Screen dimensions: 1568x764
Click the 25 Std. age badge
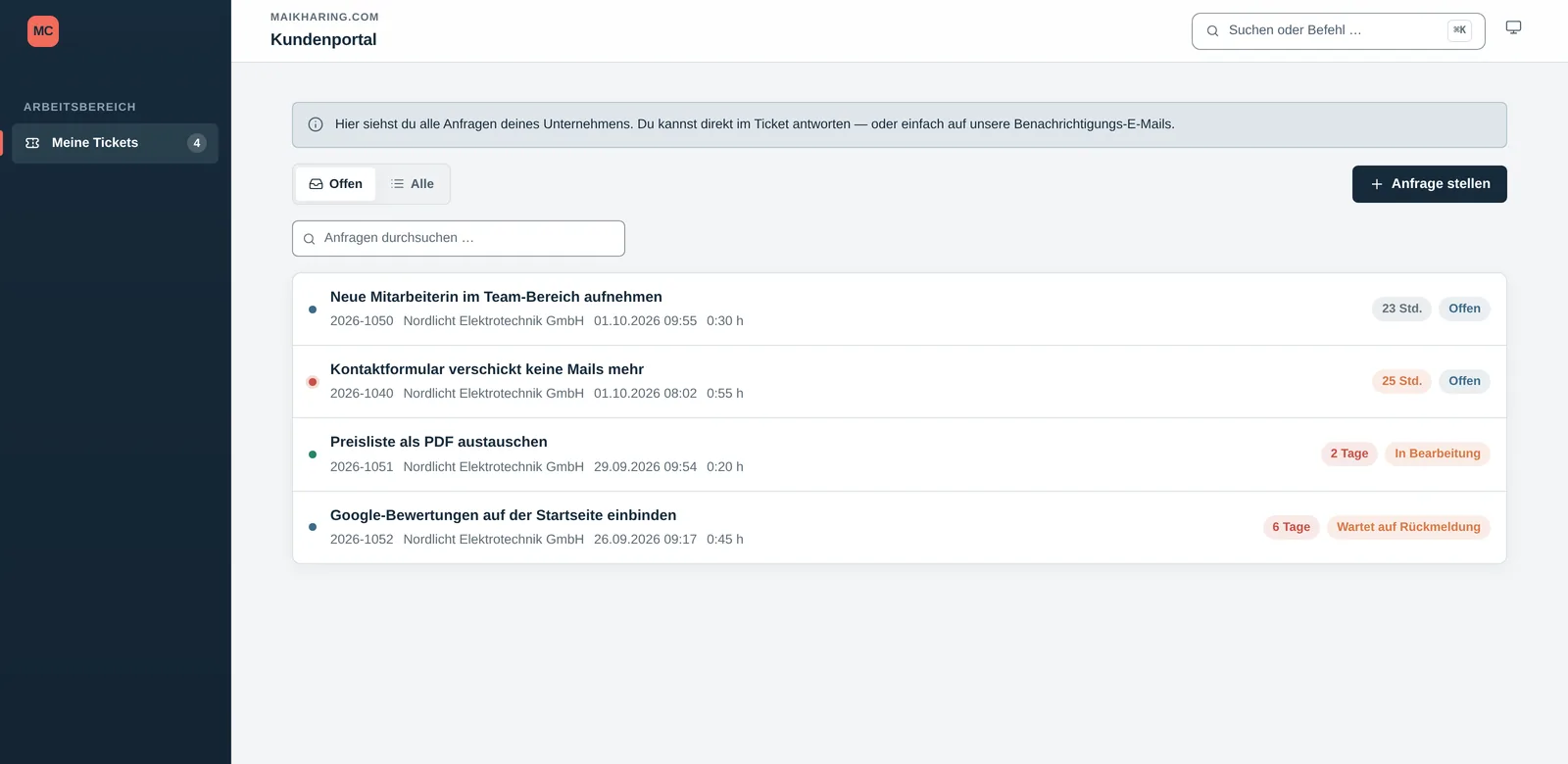pos(1401,381)
